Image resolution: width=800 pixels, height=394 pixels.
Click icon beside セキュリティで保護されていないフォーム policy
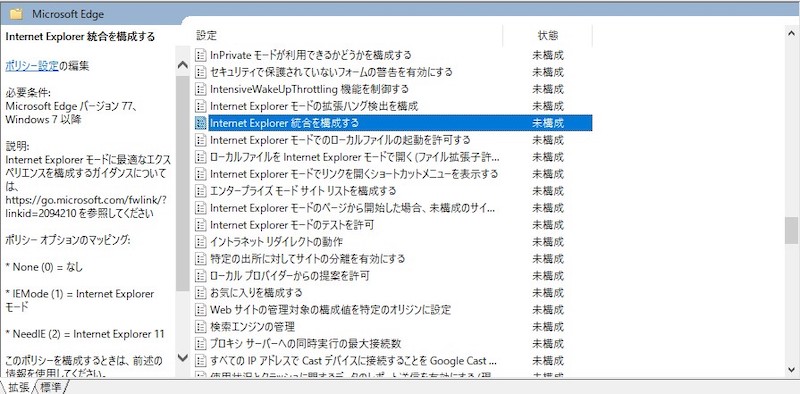pyautogui.click(x=201, y=72)
